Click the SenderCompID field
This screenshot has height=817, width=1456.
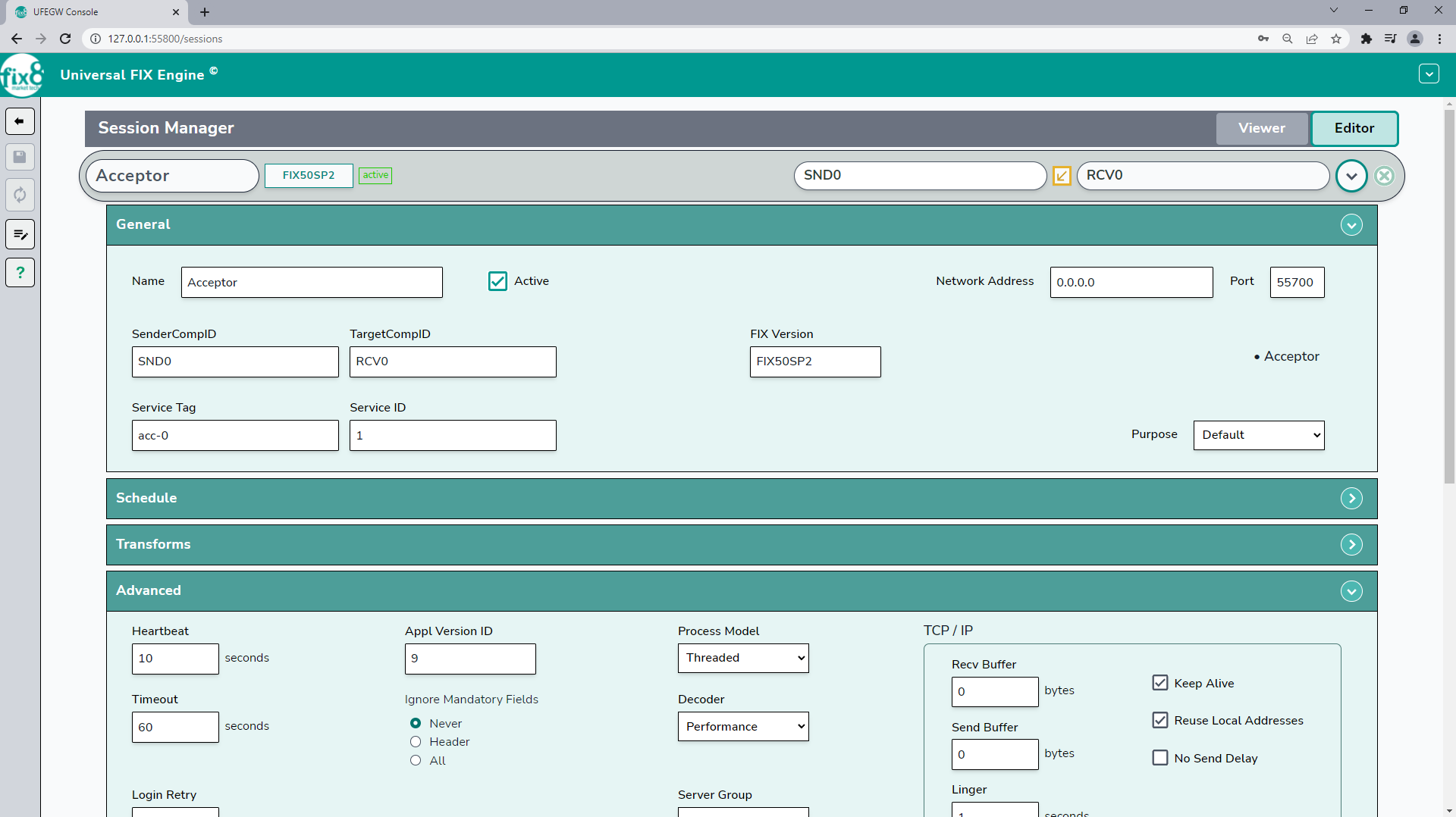[235, 362]
